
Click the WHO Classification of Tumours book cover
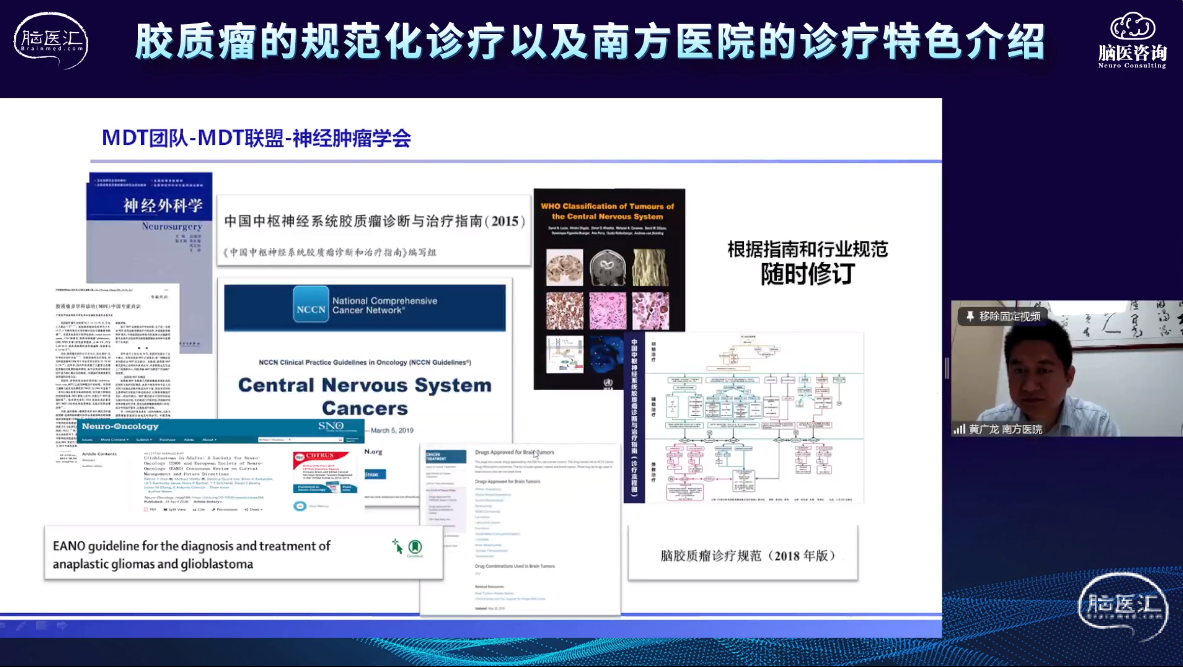point(609,289)
